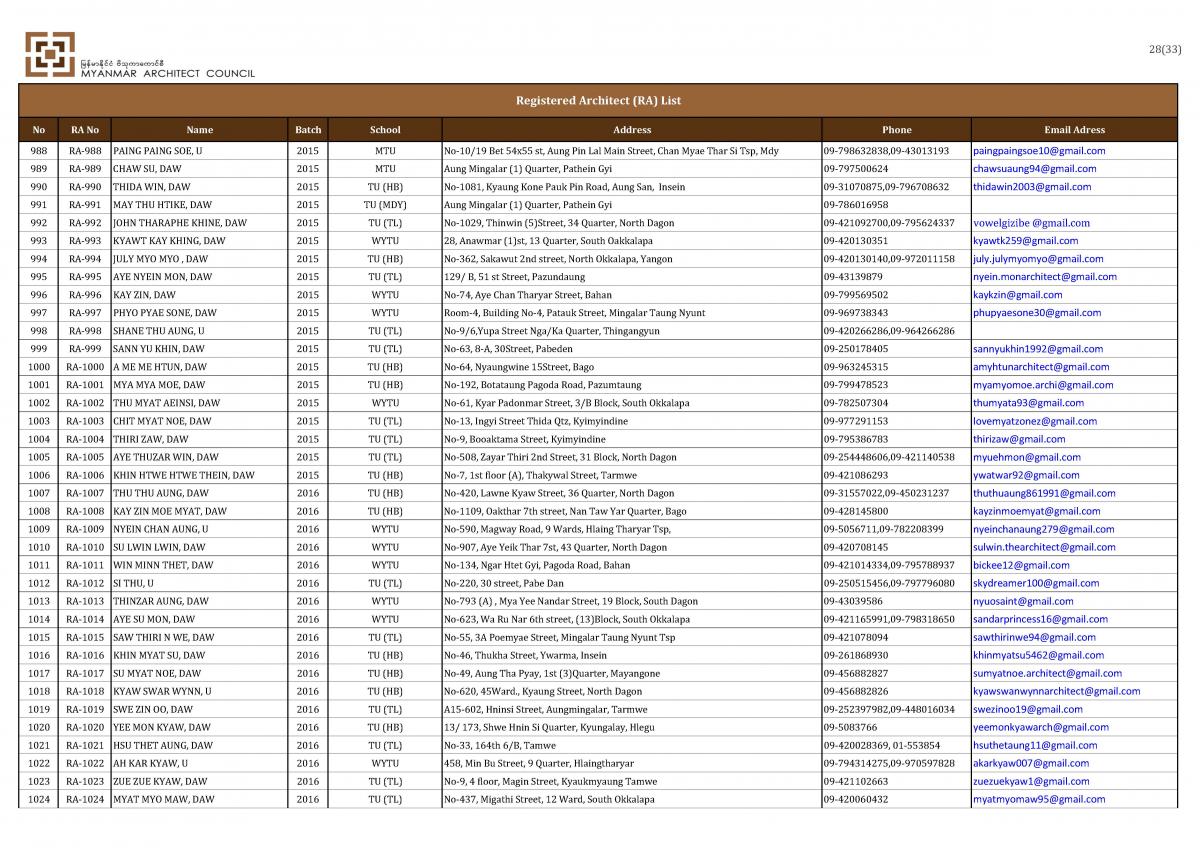Click name "KHIN HTWE HTWE THEIN, DAW"

183,475
